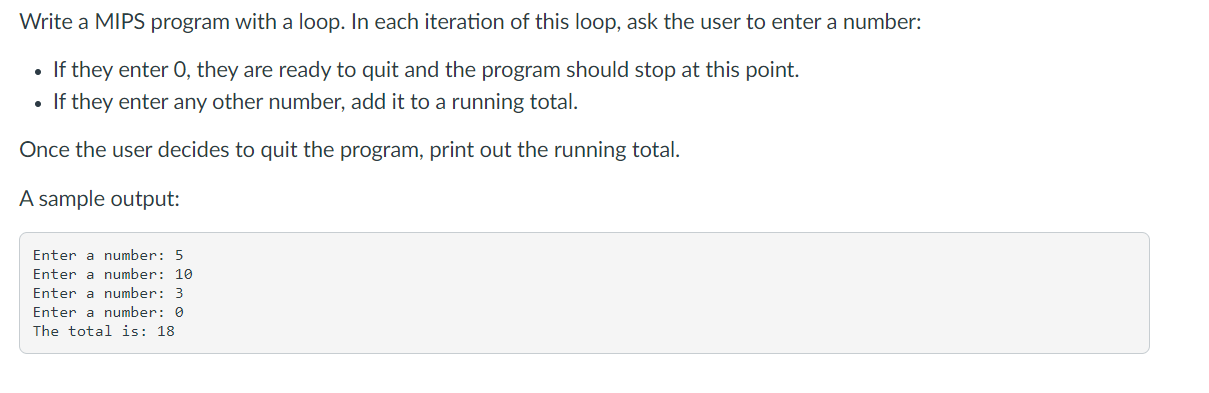Click the 'Enter a number: 10' line
Screen dimensions: 1209x393
pyautogui.click(x=113, y=274)
